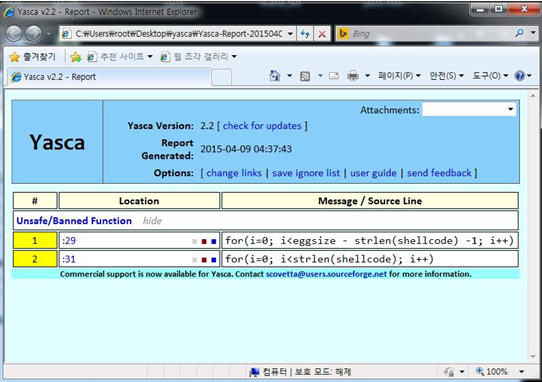Click the address bar URL field
The height and width of the screenshot is (382, 542).
click(179, 34)
